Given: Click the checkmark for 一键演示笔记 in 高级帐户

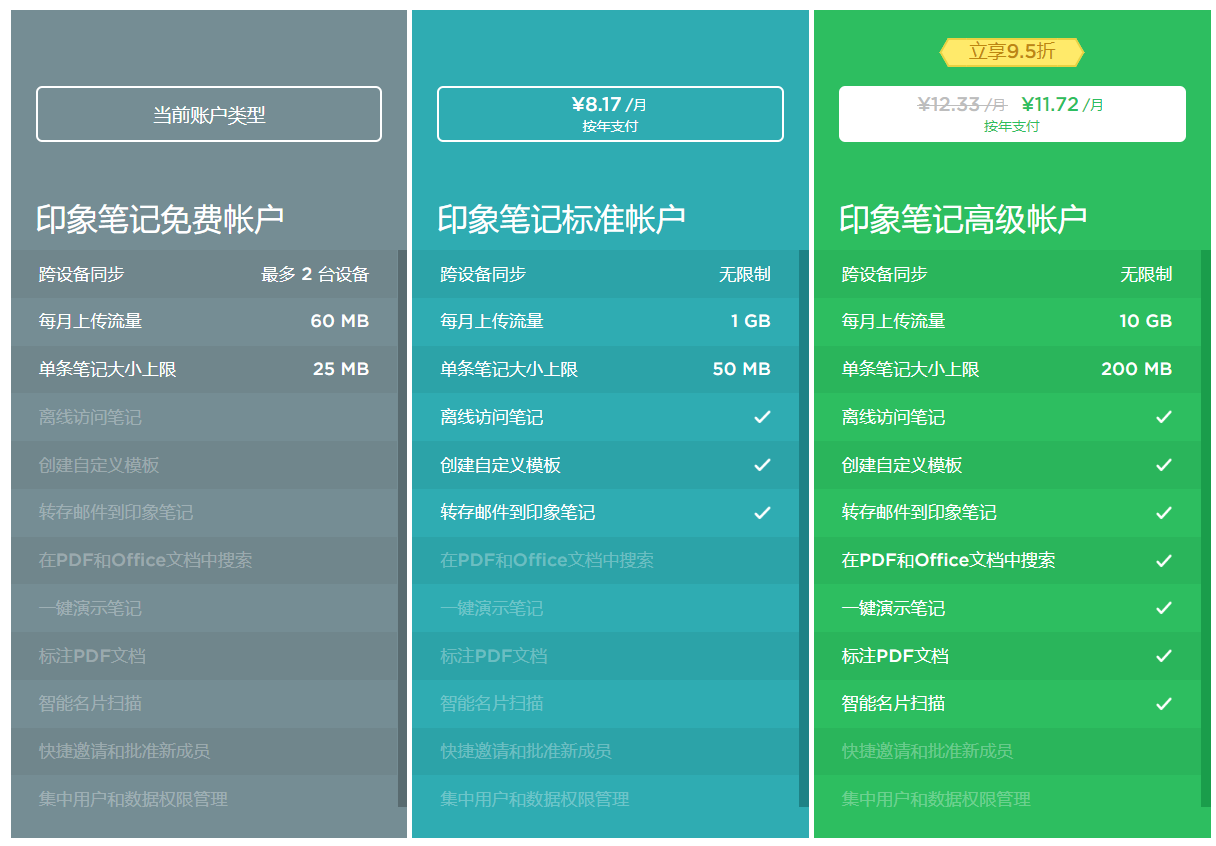Looking at the screenshot, I should tap(1163, 609).
